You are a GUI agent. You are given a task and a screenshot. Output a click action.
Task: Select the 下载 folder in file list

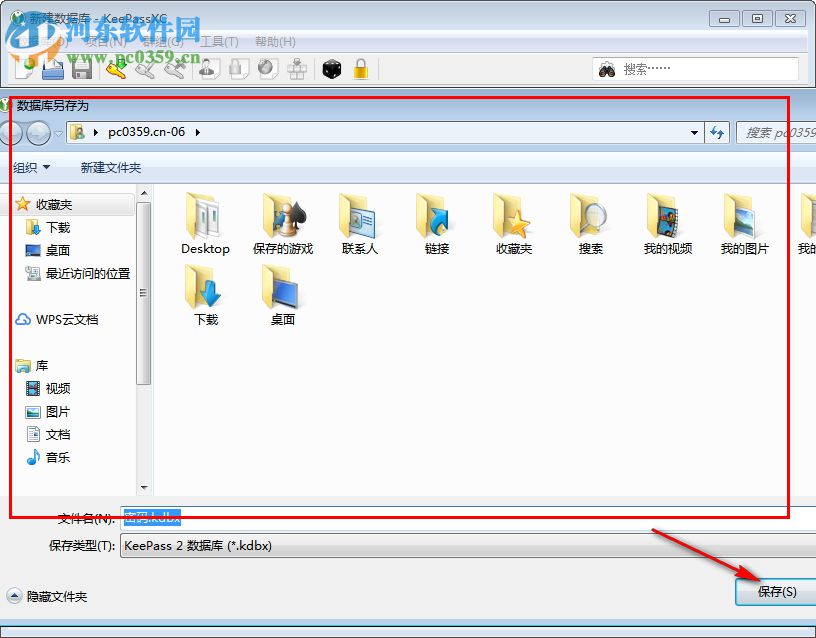205,295
